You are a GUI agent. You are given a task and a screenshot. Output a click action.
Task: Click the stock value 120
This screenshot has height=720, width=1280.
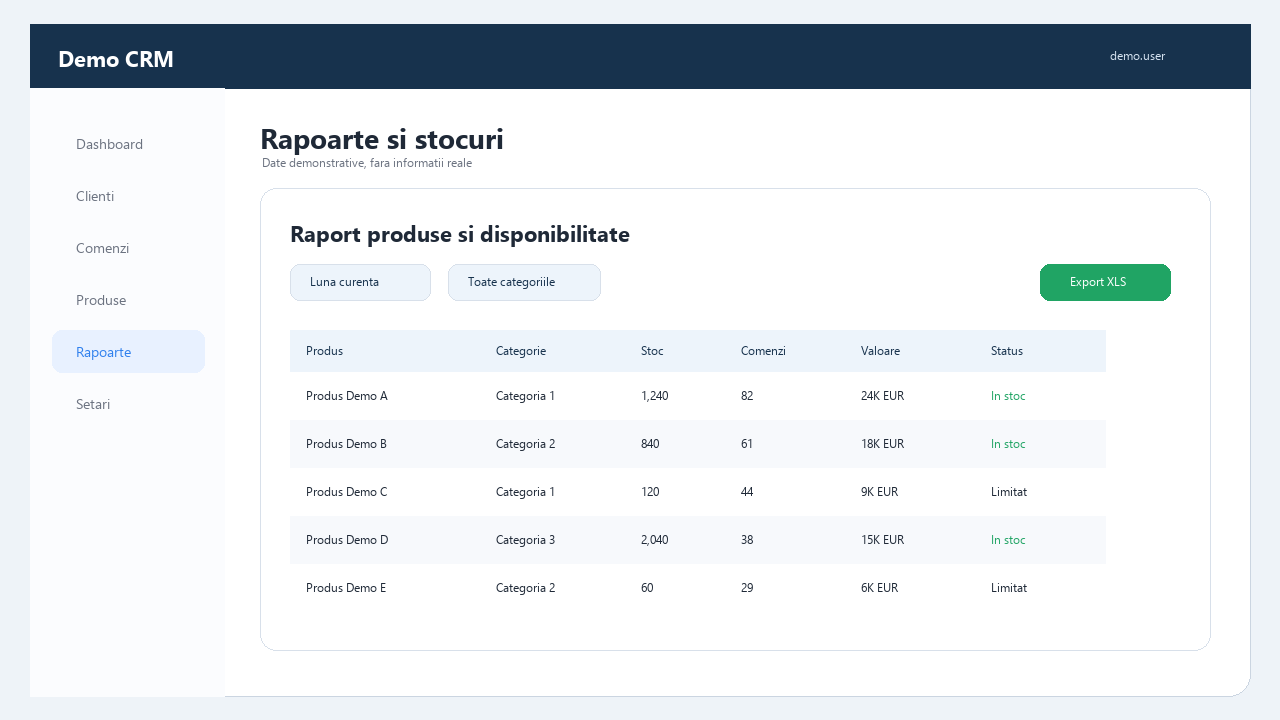(650, 492)
